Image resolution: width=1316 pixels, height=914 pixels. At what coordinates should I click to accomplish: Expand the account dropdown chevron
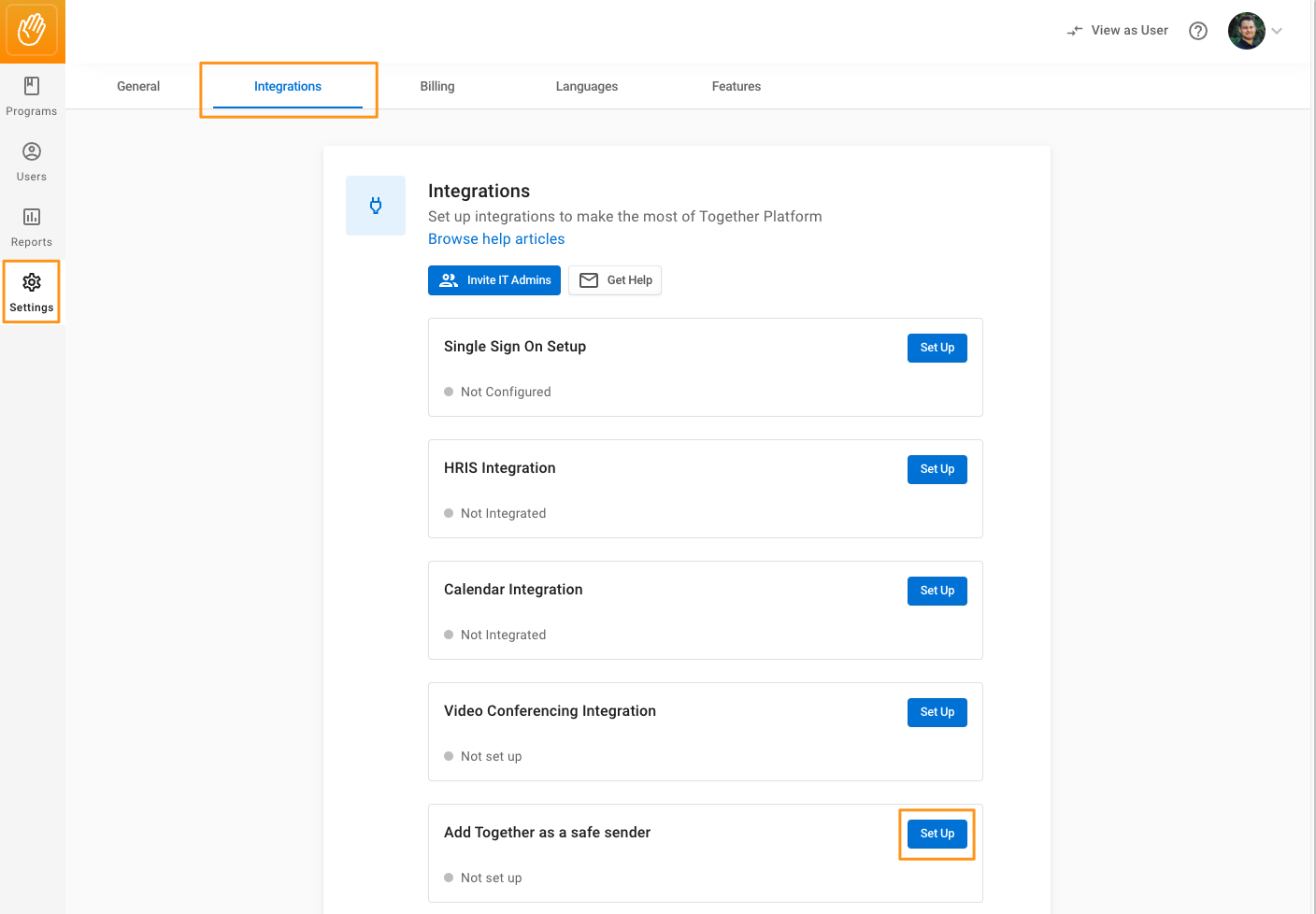1277,31
